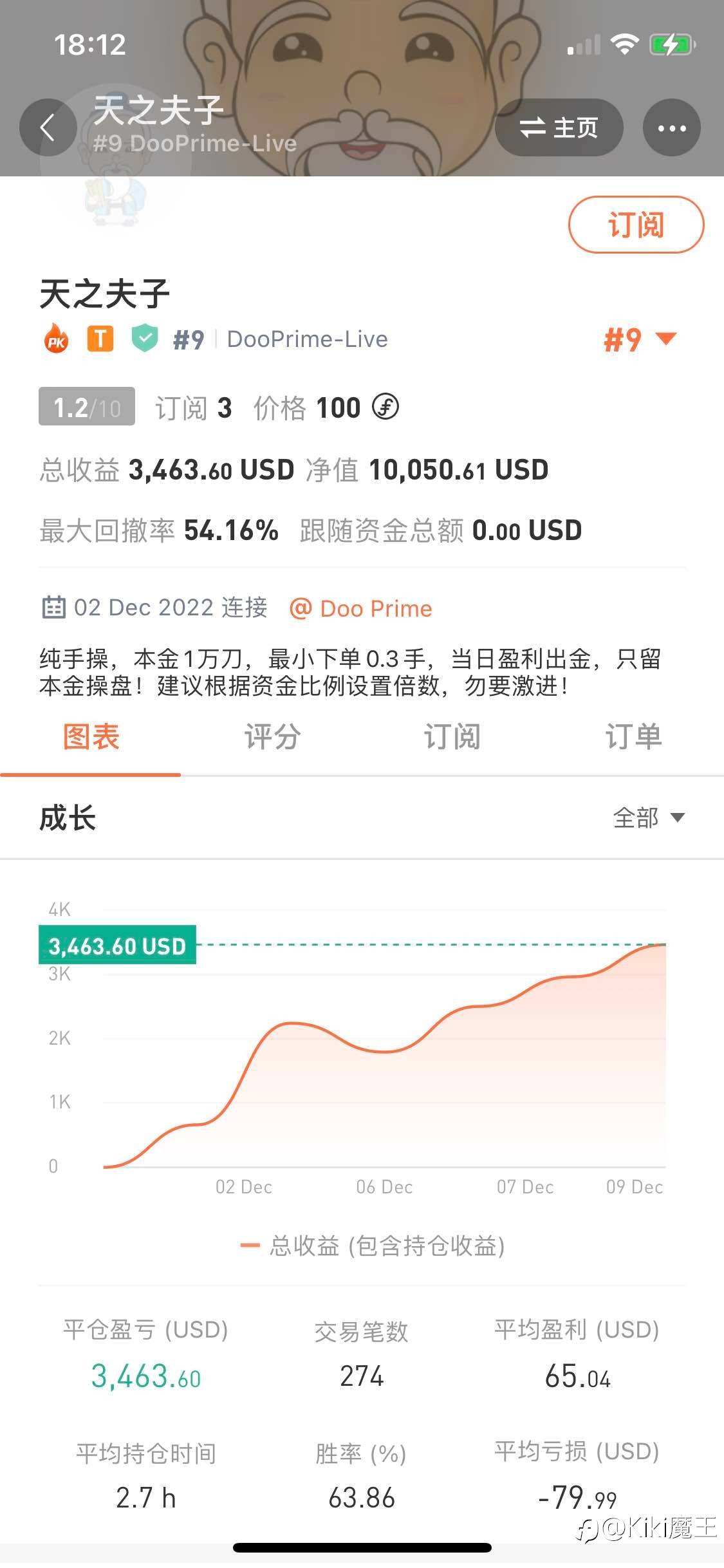The width and height of the screenshot is (724, 1568).
Task: Toggle the 总收益 legend series on chart
Action: click(373, 1246)
